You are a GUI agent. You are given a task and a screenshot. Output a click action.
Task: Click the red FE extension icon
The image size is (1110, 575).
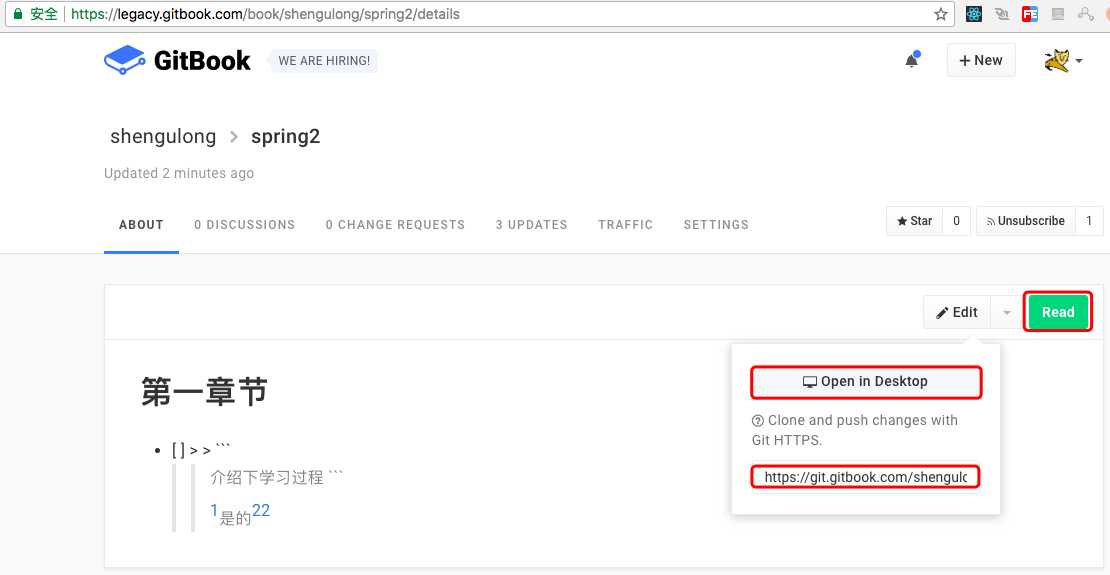tap(1030, 14)
